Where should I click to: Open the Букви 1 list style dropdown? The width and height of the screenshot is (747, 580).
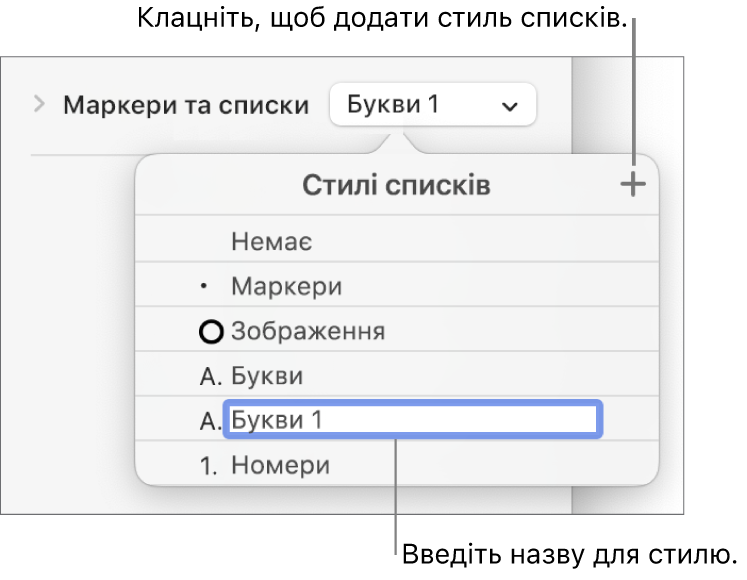[433, 104]
